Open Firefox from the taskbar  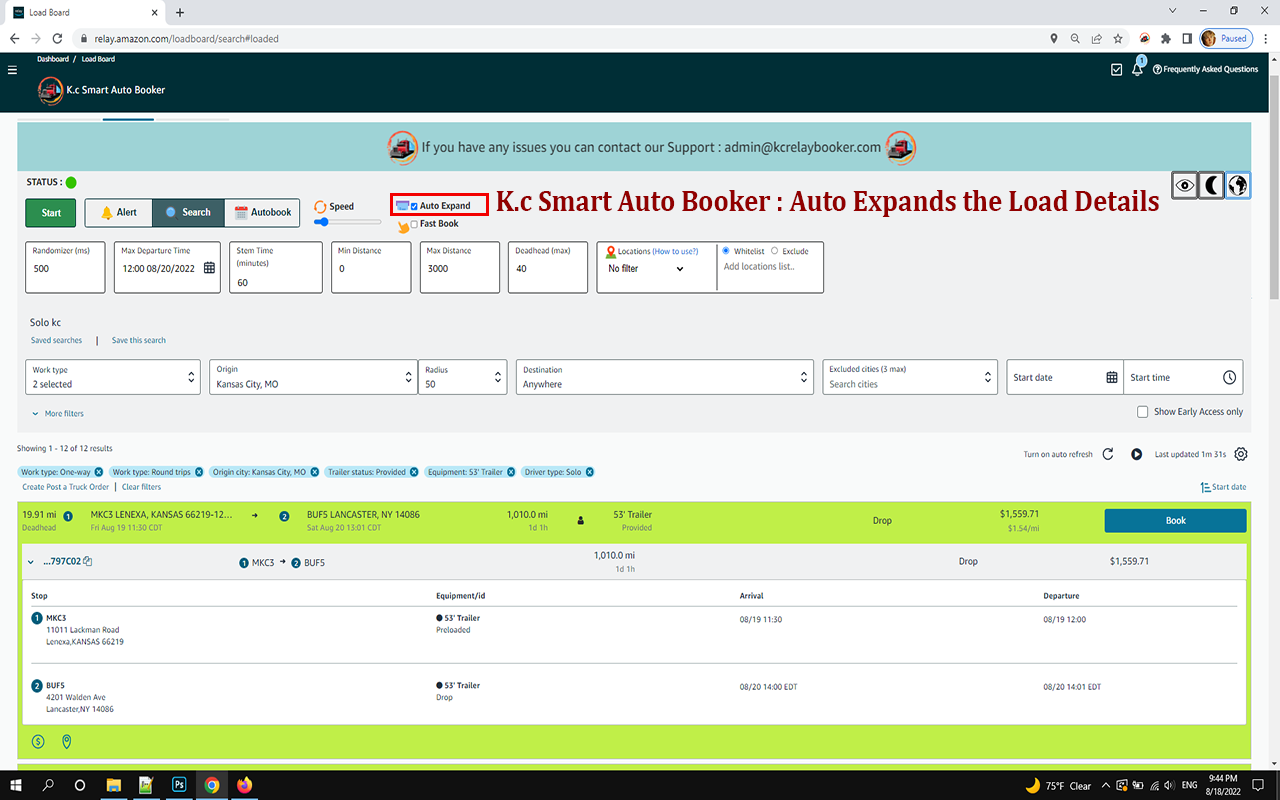tap(244, 785)
